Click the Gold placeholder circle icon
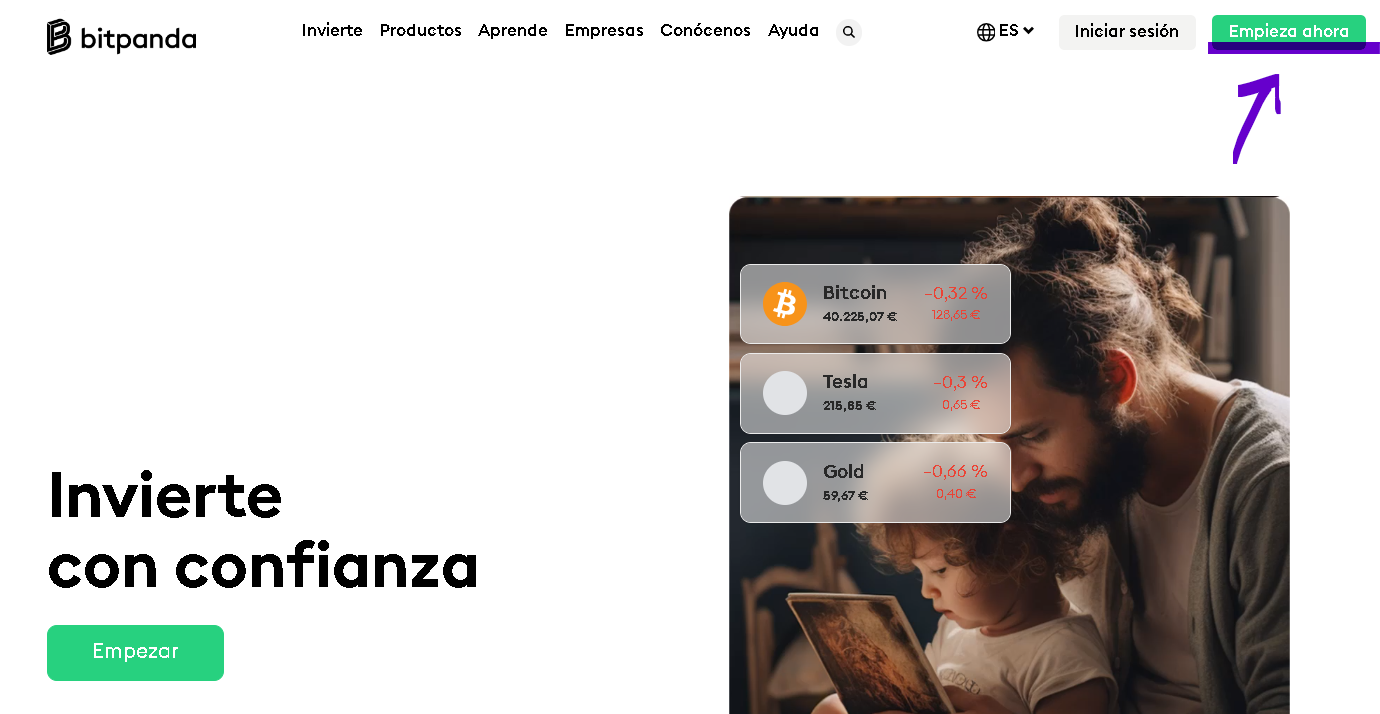 pos(785,483)
